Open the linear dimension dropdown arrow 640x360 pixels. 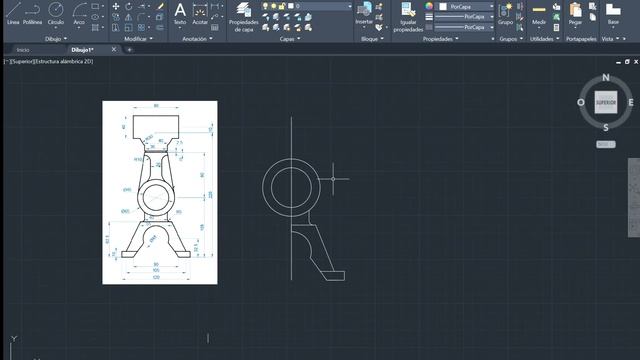222,6
